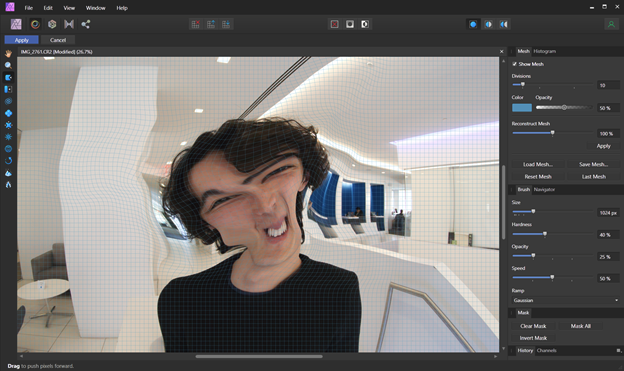Viewport: 624px width, 371px height.
Task: Open the Affinity Photo app icon menu
Action: tap(10, 7)
